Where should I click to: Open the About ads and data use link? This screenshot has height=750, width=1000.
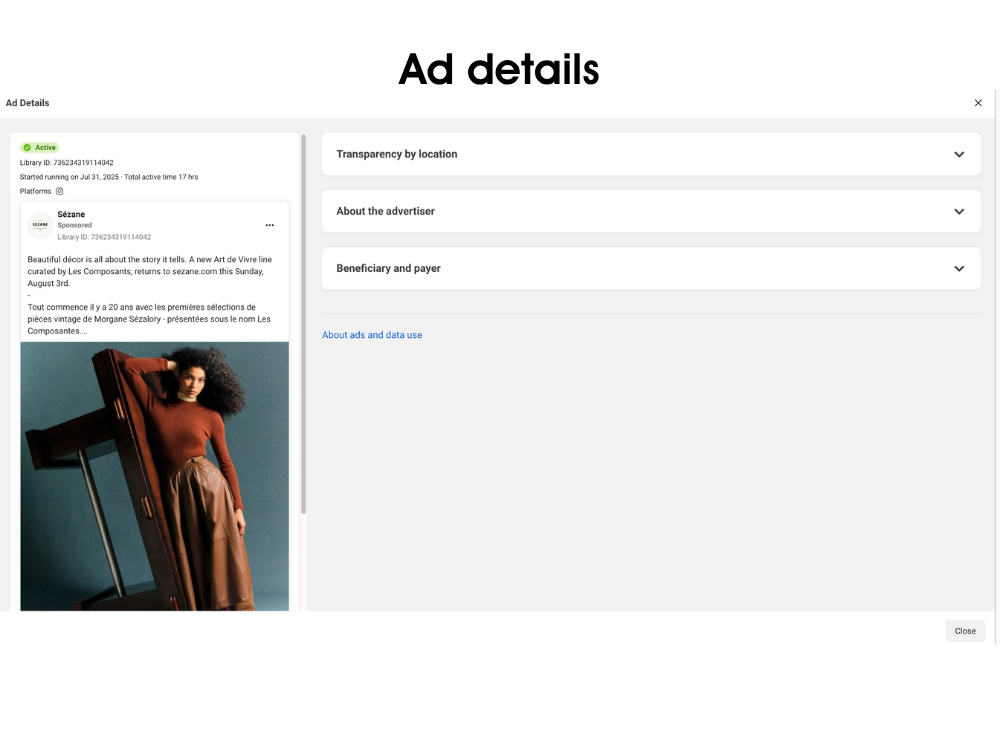coord(372,335)
